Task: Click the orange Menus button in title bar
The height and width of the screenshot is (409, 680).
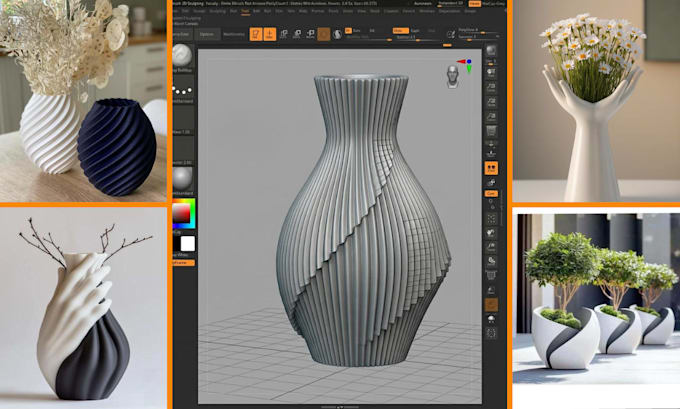Action: (x=474, y=3)
